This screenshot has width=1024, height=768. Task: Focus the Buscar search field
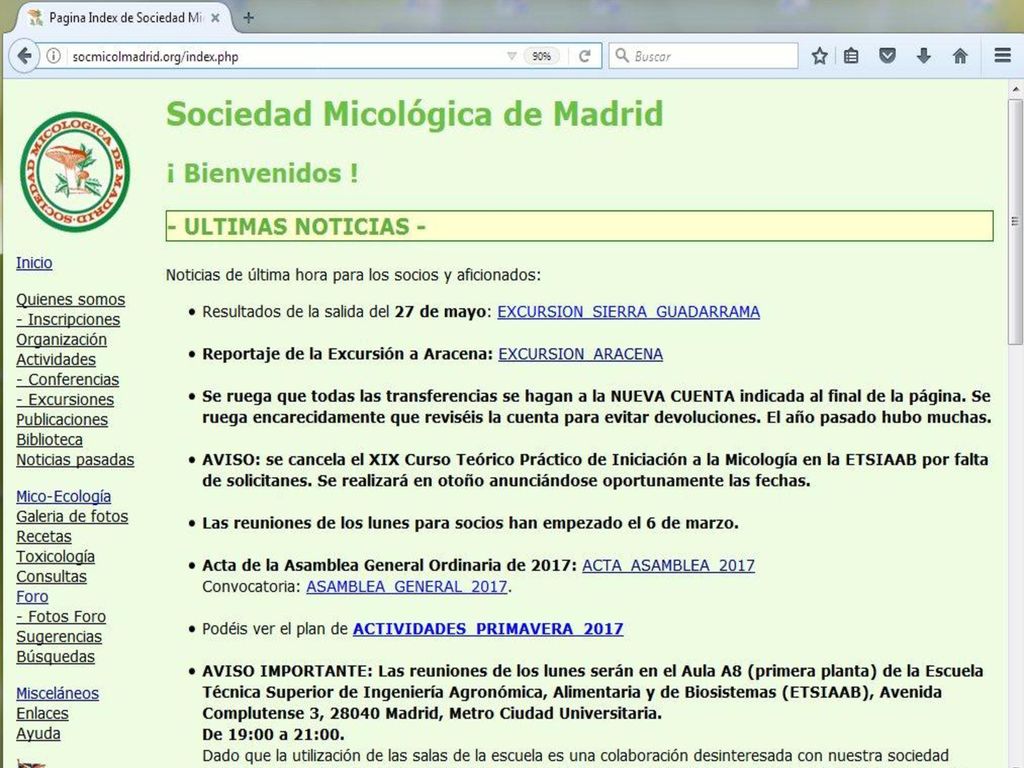click(703, 56)
